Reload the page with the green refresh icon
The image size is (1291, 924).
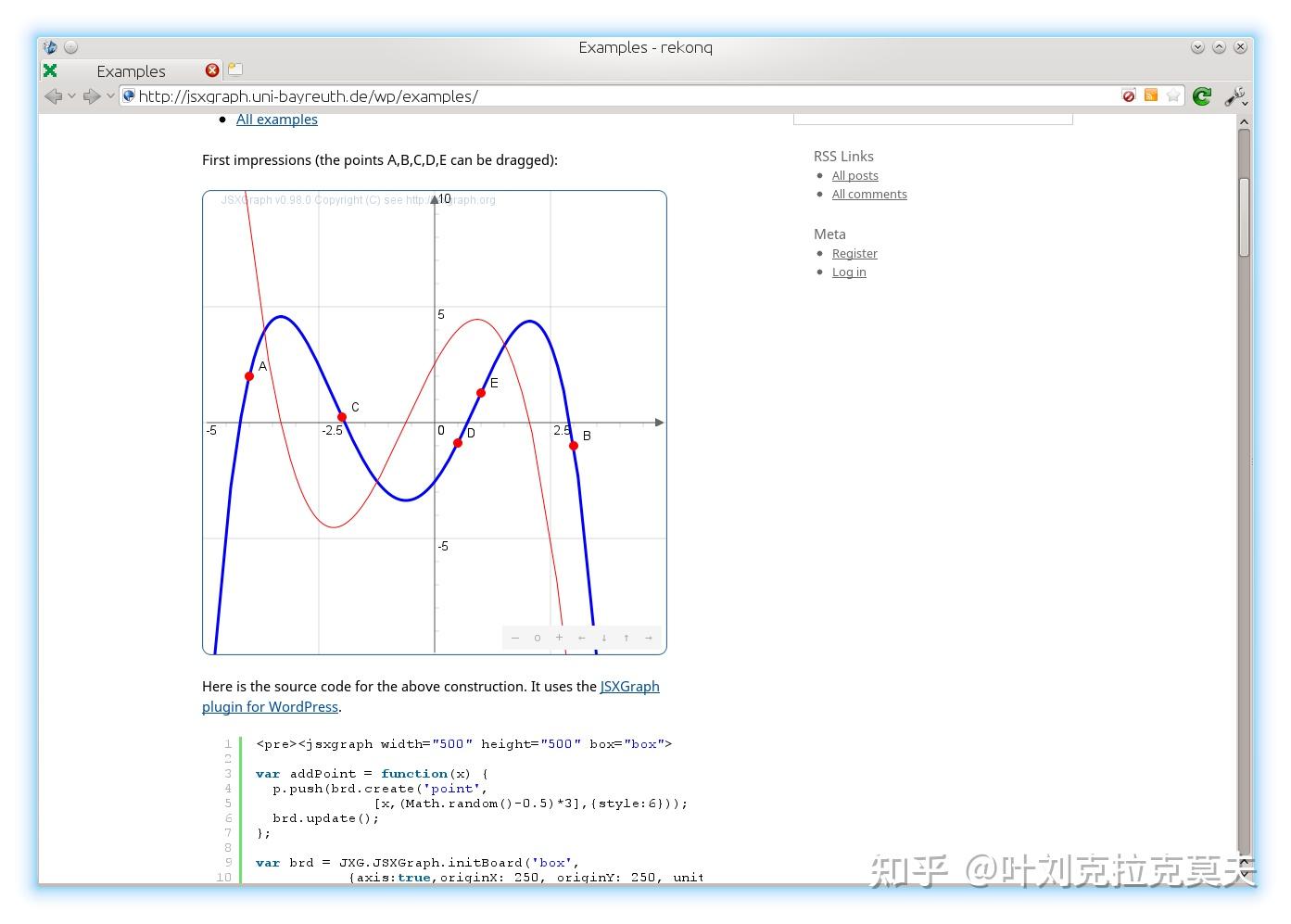1201,95
